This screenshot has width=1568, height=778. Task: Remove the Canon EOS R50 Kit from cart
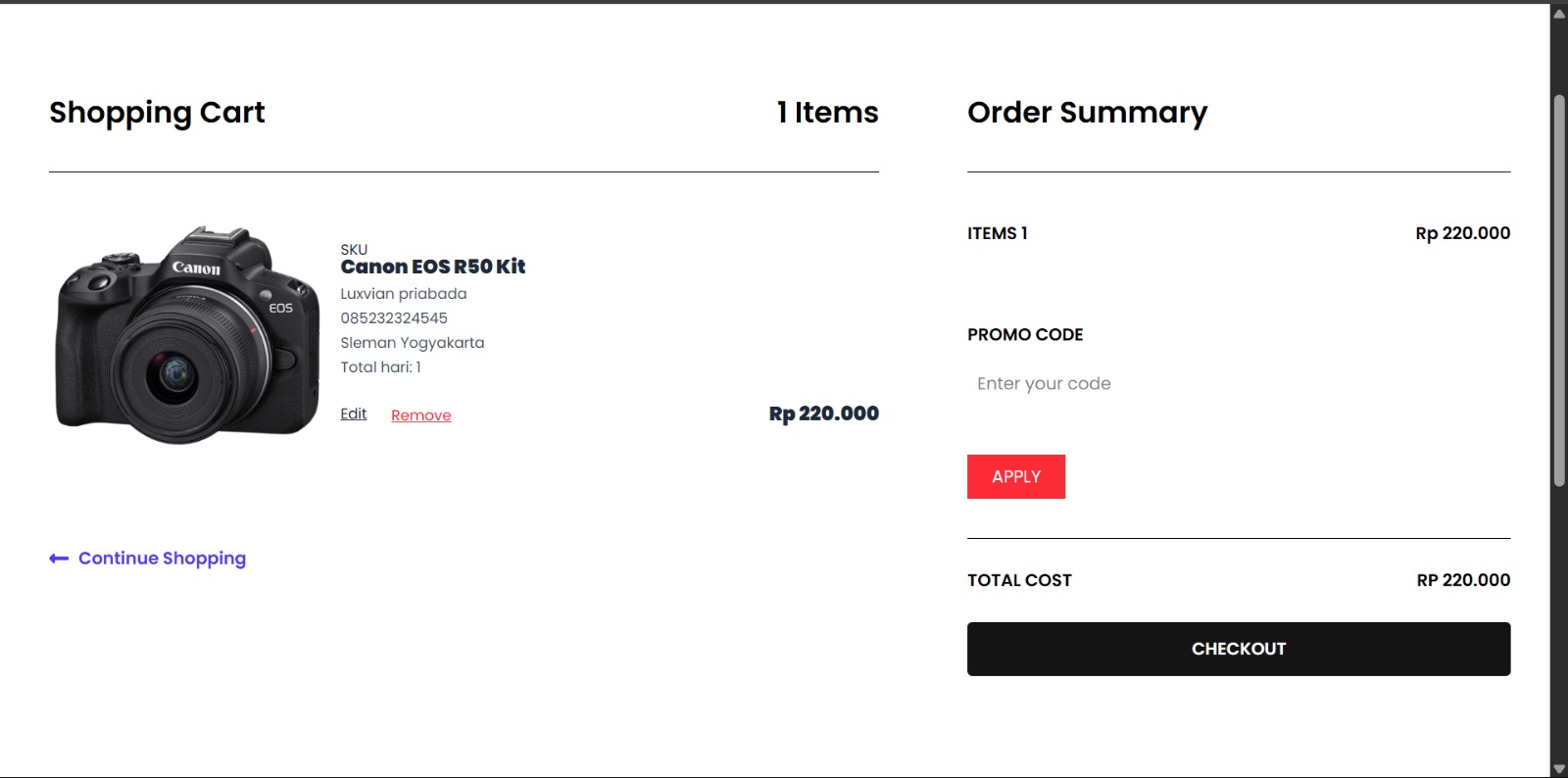click(420, 415)
